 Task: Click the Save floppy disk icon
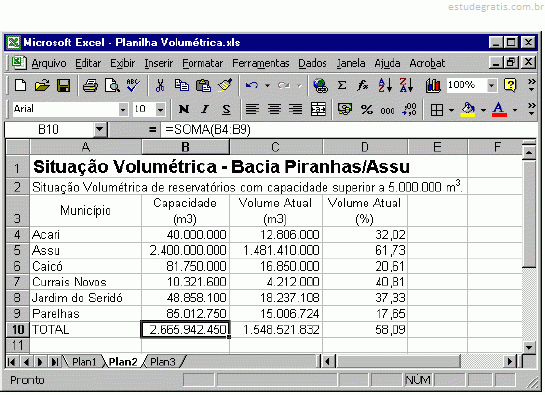(x=64, y=86)
